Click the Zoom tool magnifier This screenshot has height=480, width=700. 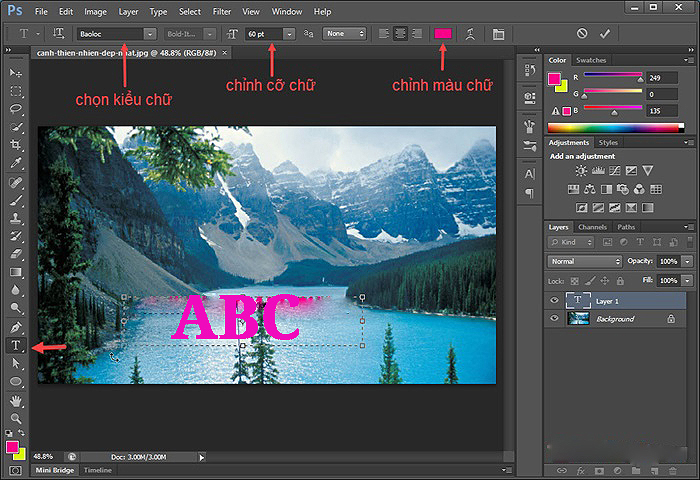pos(16,418)
